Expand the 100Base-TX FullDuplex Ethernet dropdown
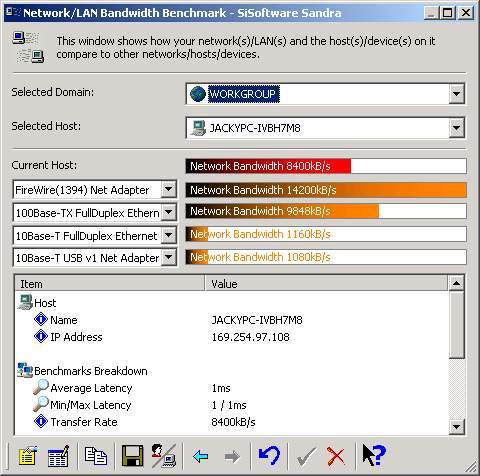The image size is (480, 476). coord(168,212)
